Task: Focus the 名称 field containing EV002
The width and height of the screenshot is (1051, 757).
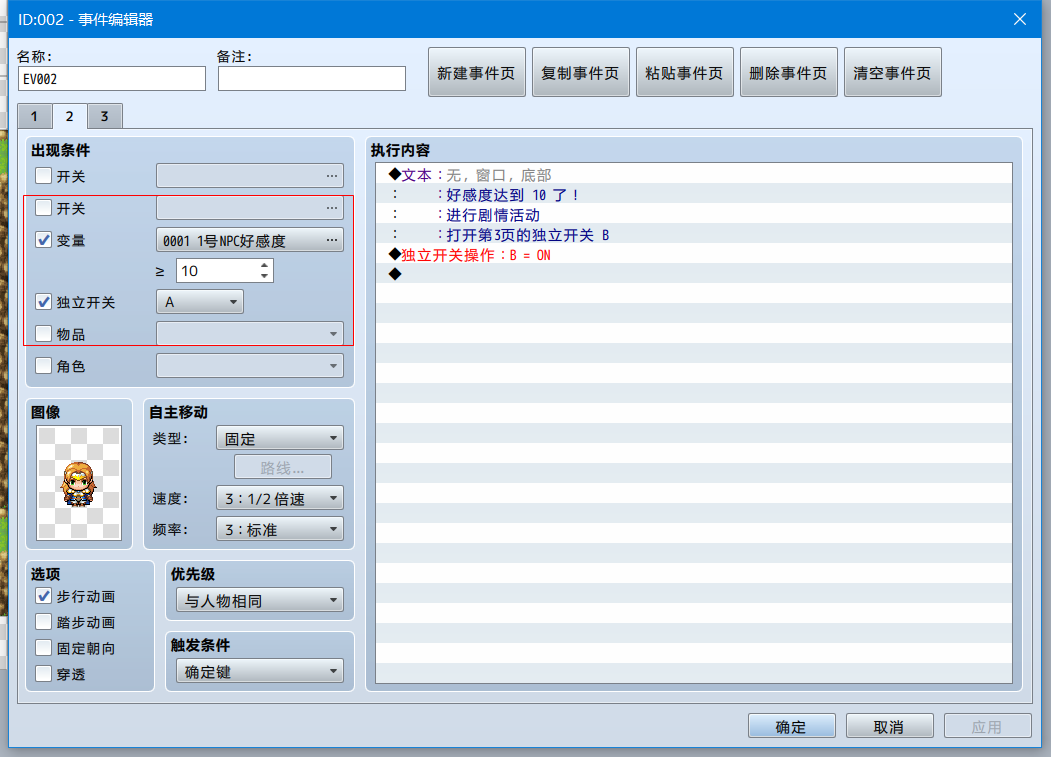Action: pos(112,78)
